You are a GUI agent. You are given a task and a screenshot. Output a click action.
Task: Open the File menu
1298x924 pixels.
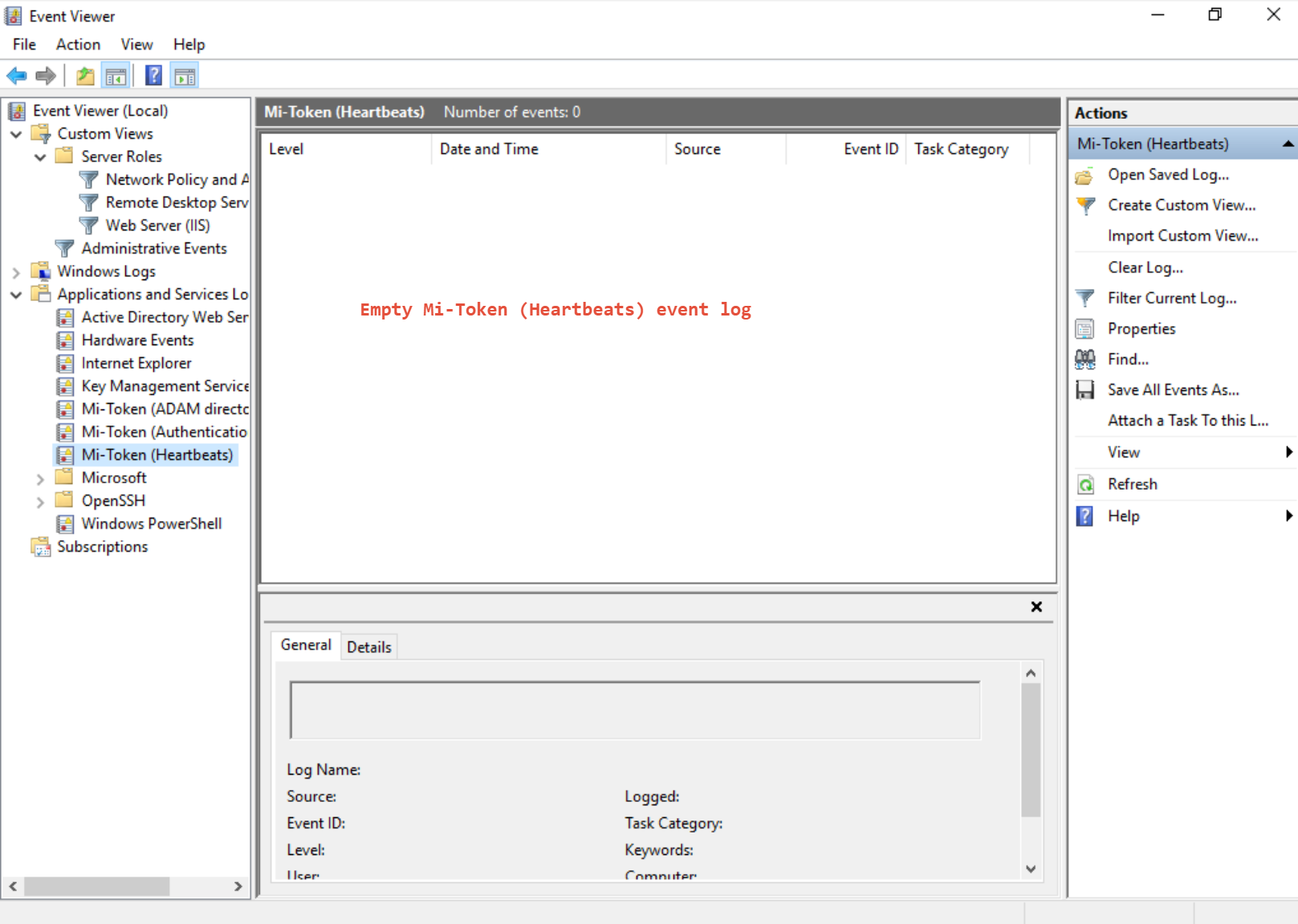(24, 44)
